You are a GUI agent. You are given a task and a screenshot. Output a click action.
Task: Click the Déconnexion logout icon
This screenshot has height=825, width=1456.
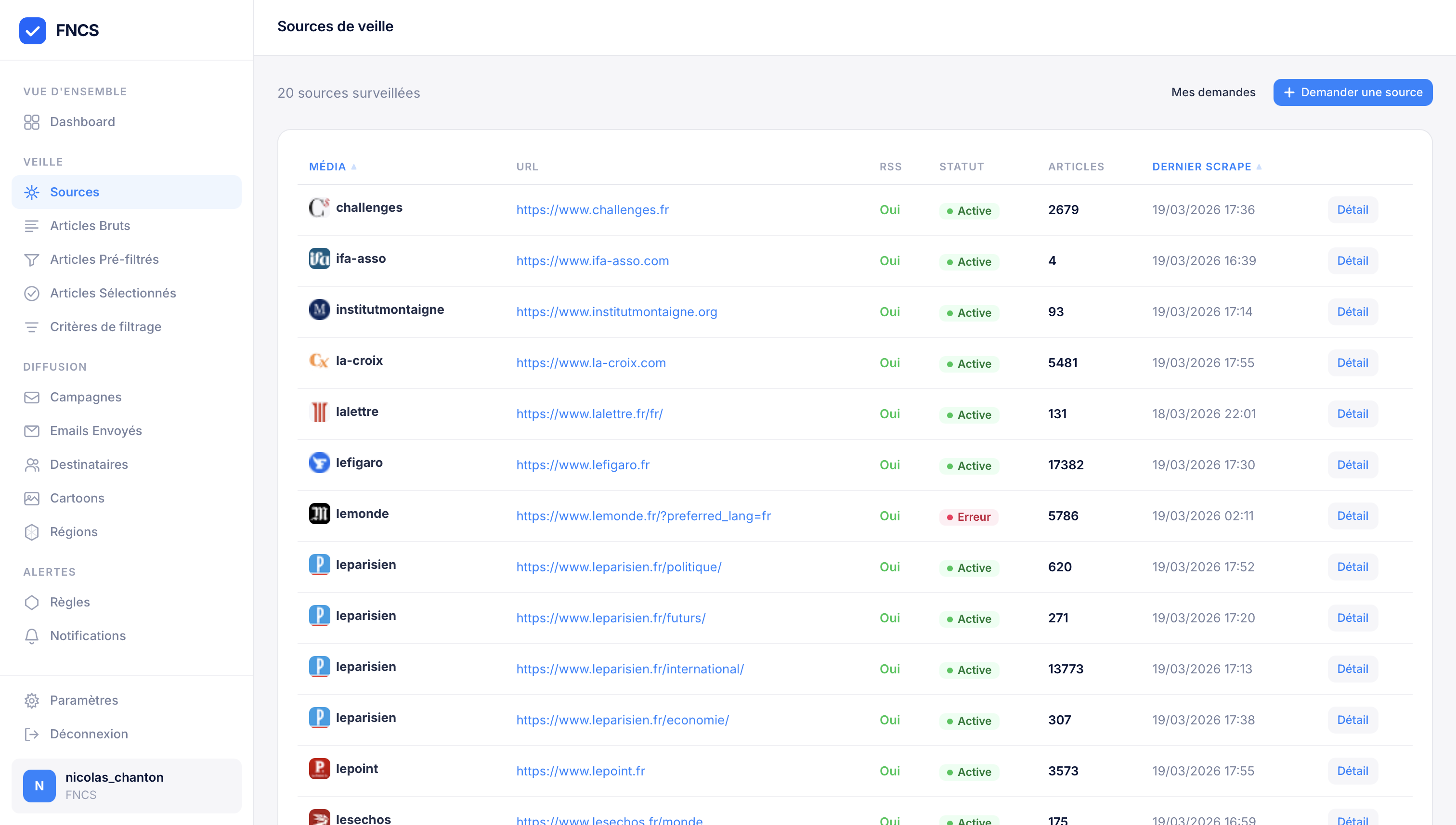(32, 734)
